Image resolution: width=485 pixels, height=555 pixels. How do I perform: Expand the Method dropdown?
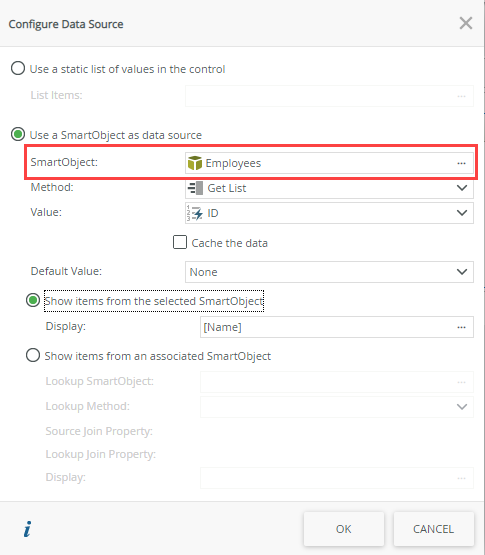point(329,188)
